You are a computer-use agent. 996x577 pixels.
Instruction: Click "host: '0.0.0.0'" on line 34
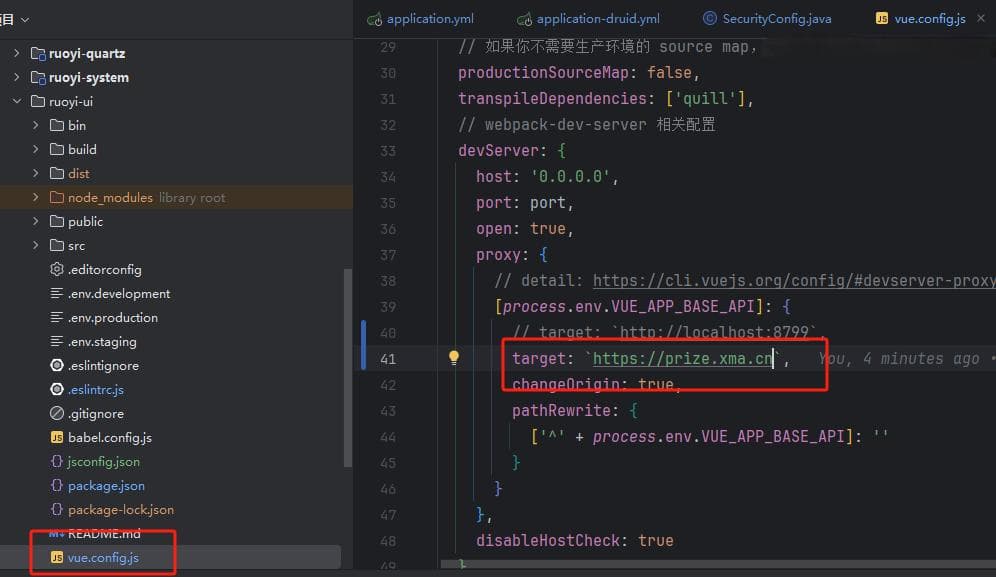547,176
